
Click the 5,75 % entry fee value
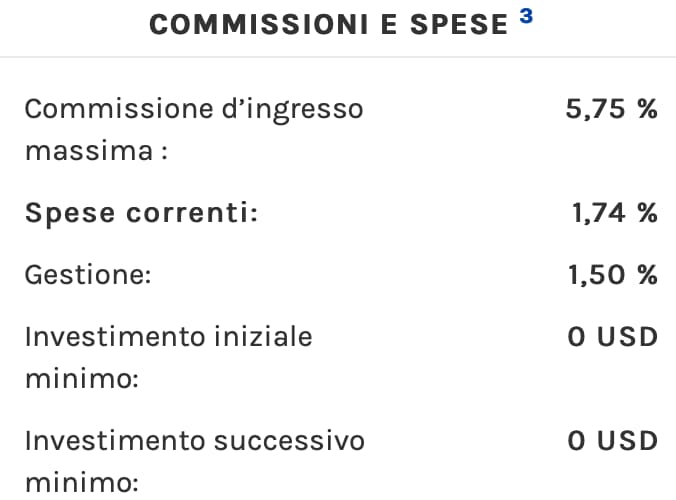click(x=611, y=109)
